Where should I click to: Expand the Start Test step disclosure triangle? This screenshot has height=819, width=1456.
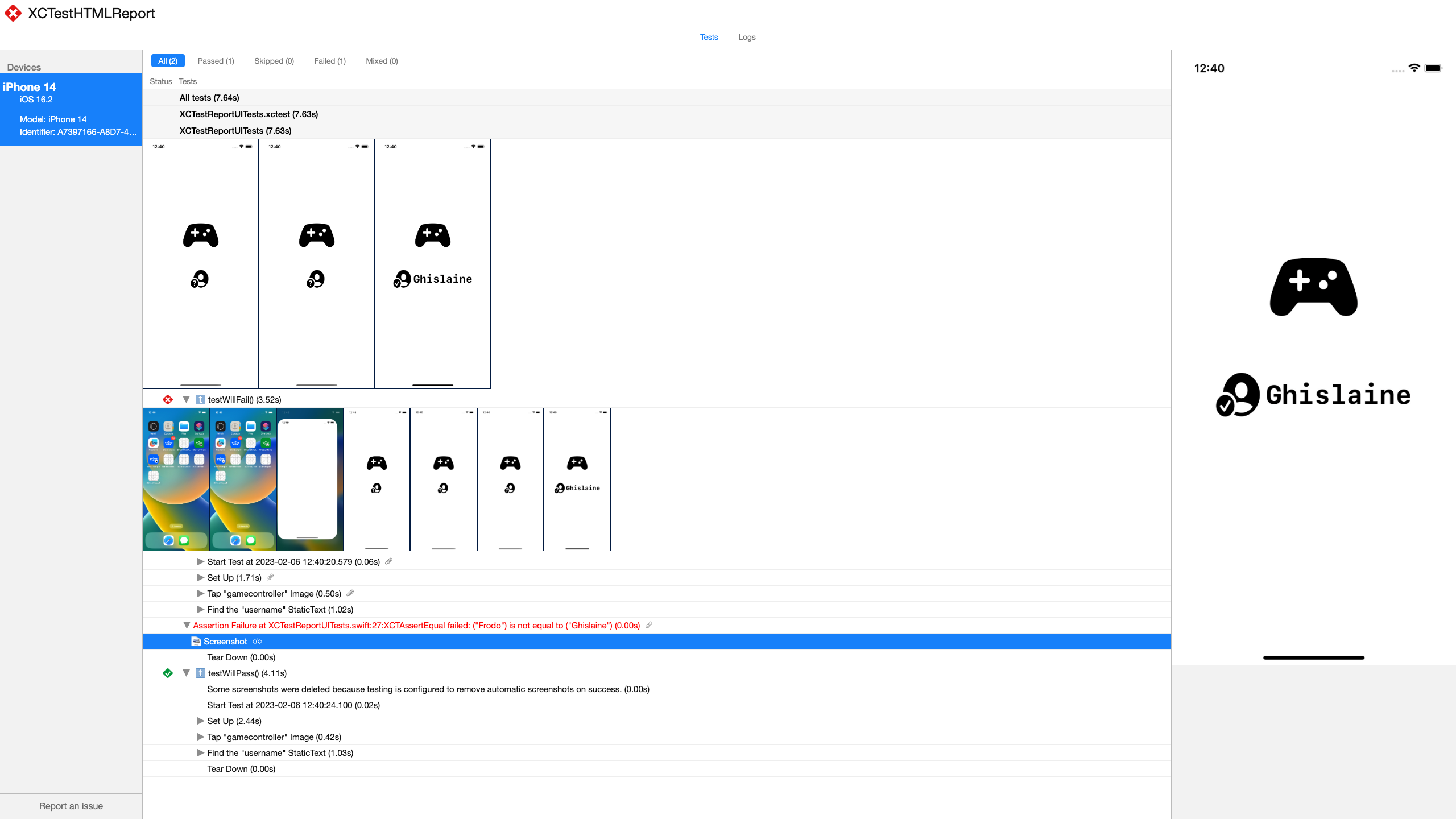tap(200, 561)
